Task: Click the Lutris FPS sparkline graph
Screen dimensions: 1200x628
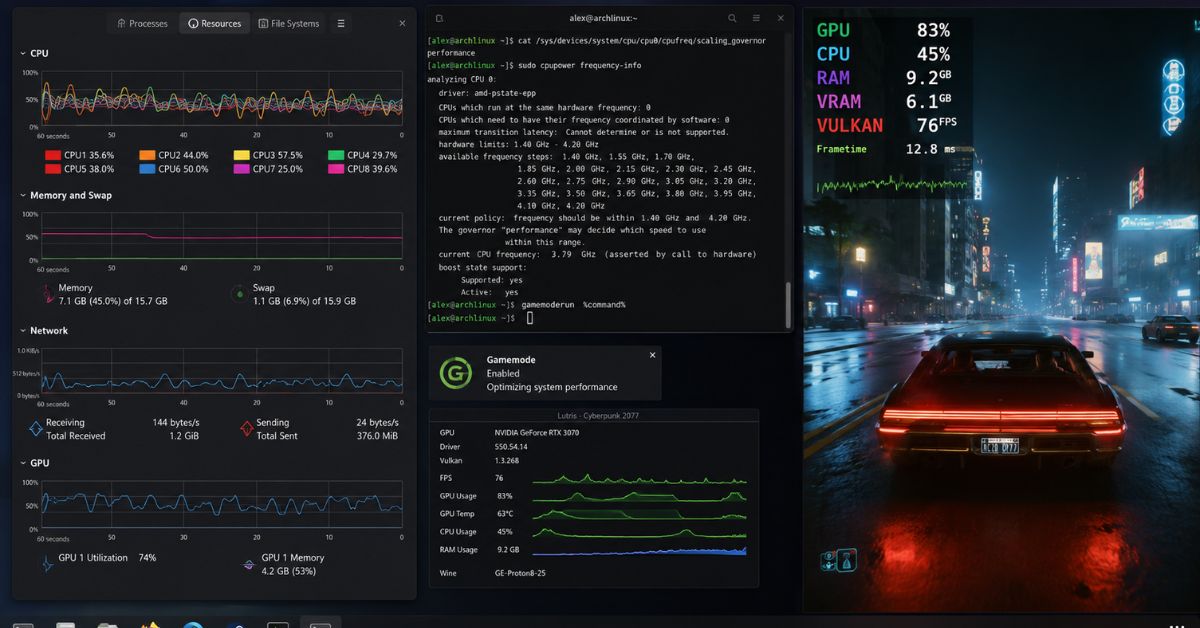Action: pos(639,478)
